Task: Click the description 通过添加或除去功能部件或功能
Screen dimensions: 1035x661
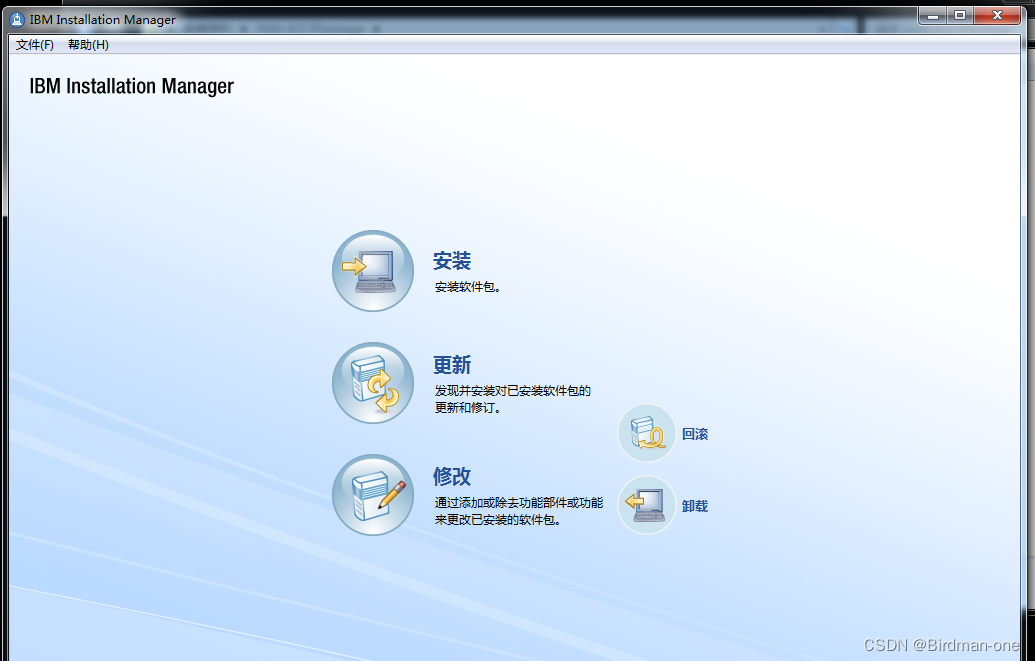Action: 519,503
